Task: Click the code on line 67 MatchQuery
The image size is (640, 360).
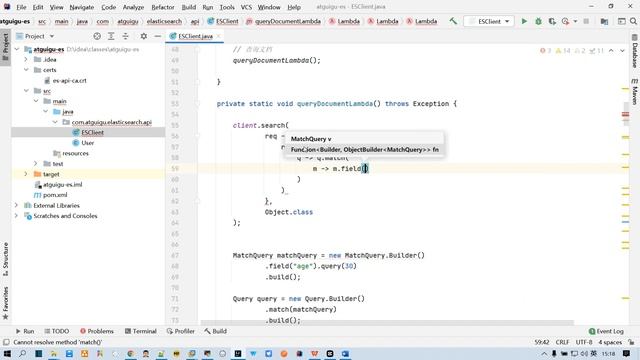Action: coord(329,256)
